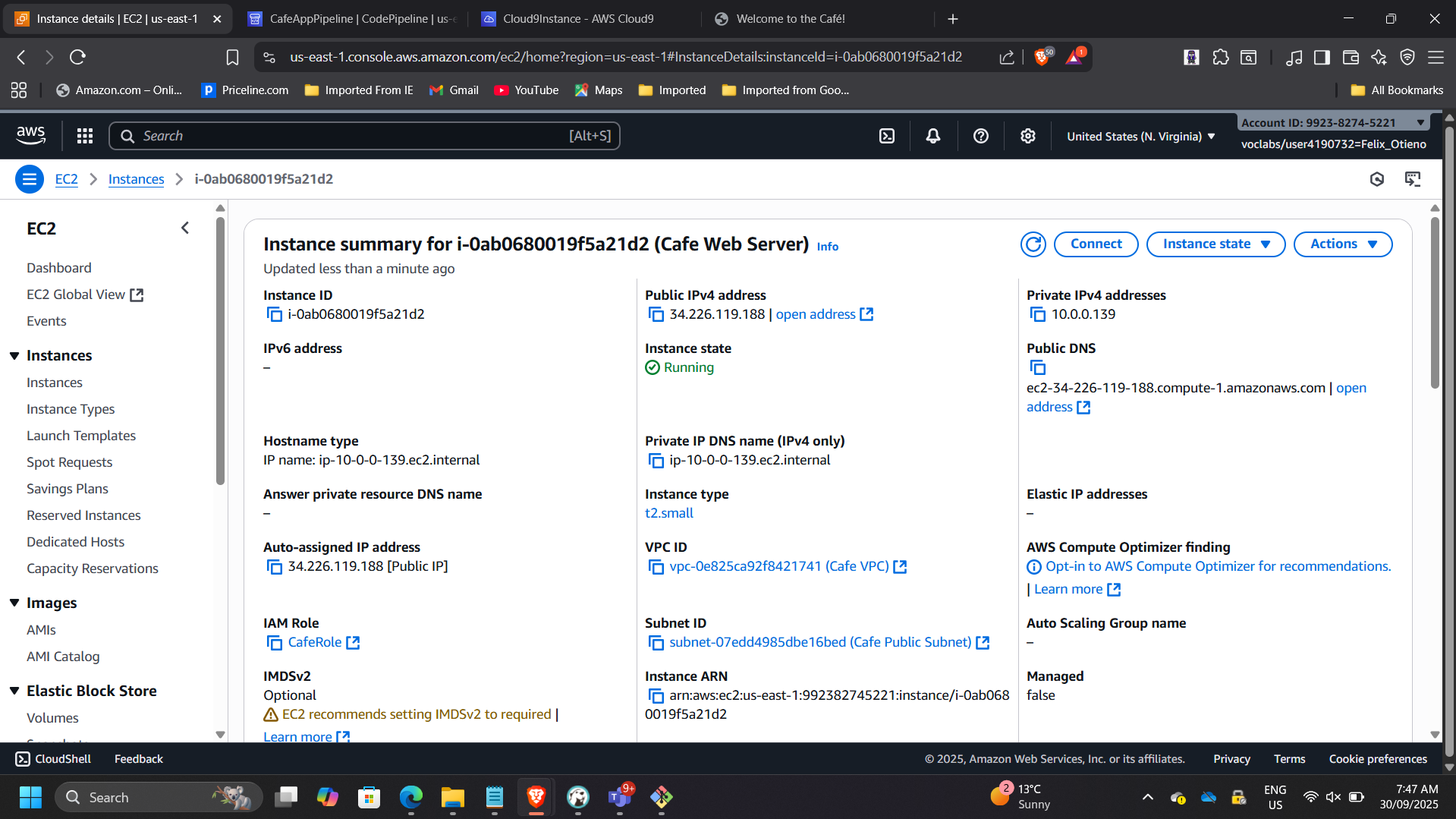Copy the Private IPv4 address
This screenshot has height=819, width=1456.
[x=1036, y=313]
